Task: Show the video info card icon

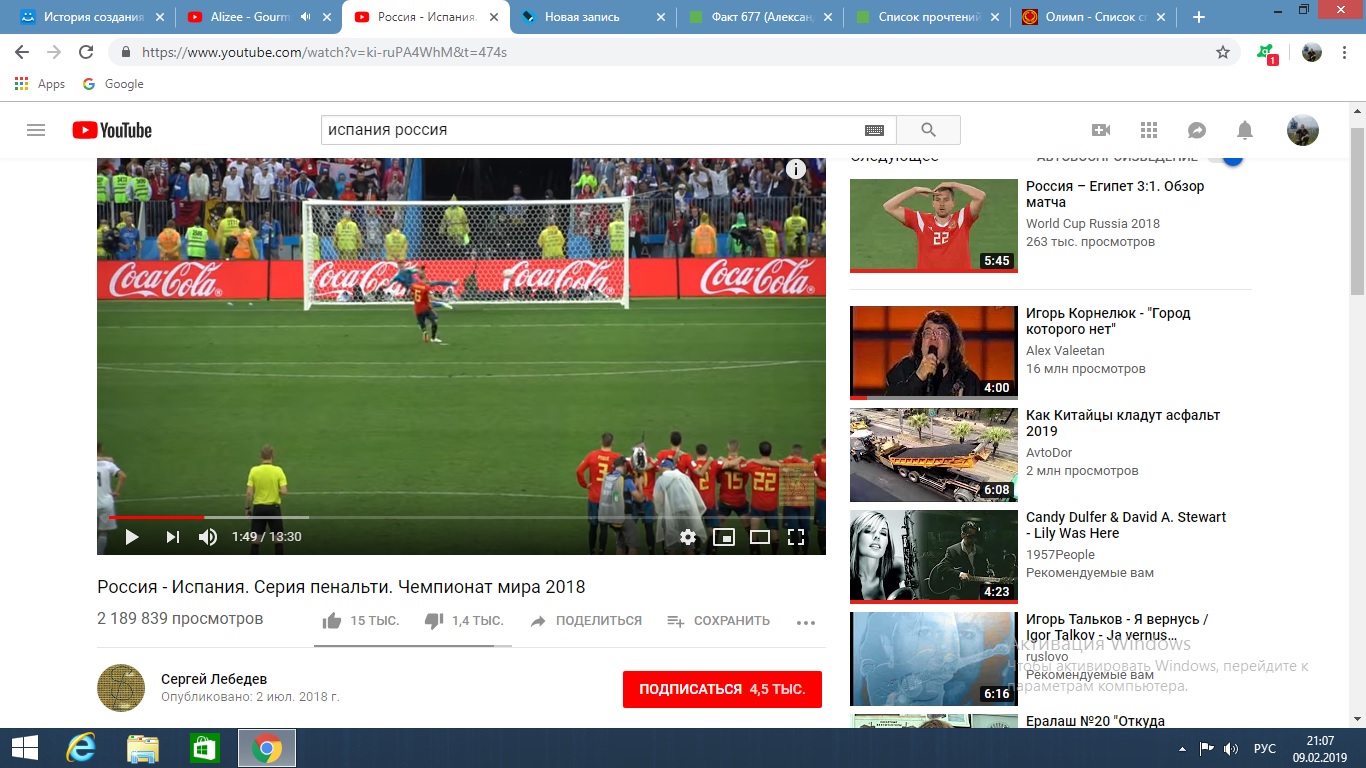Action: click(x=796, y=169)
